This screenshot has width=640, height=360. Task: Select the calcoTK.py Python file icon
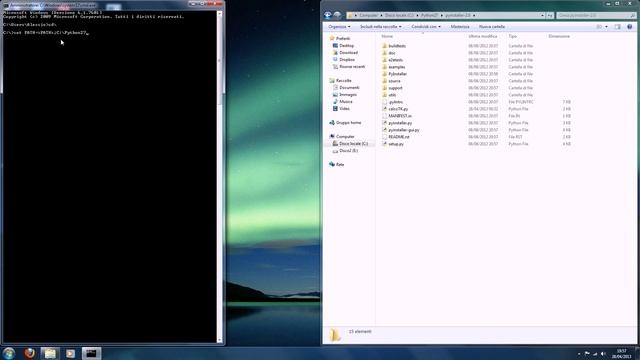384,109
